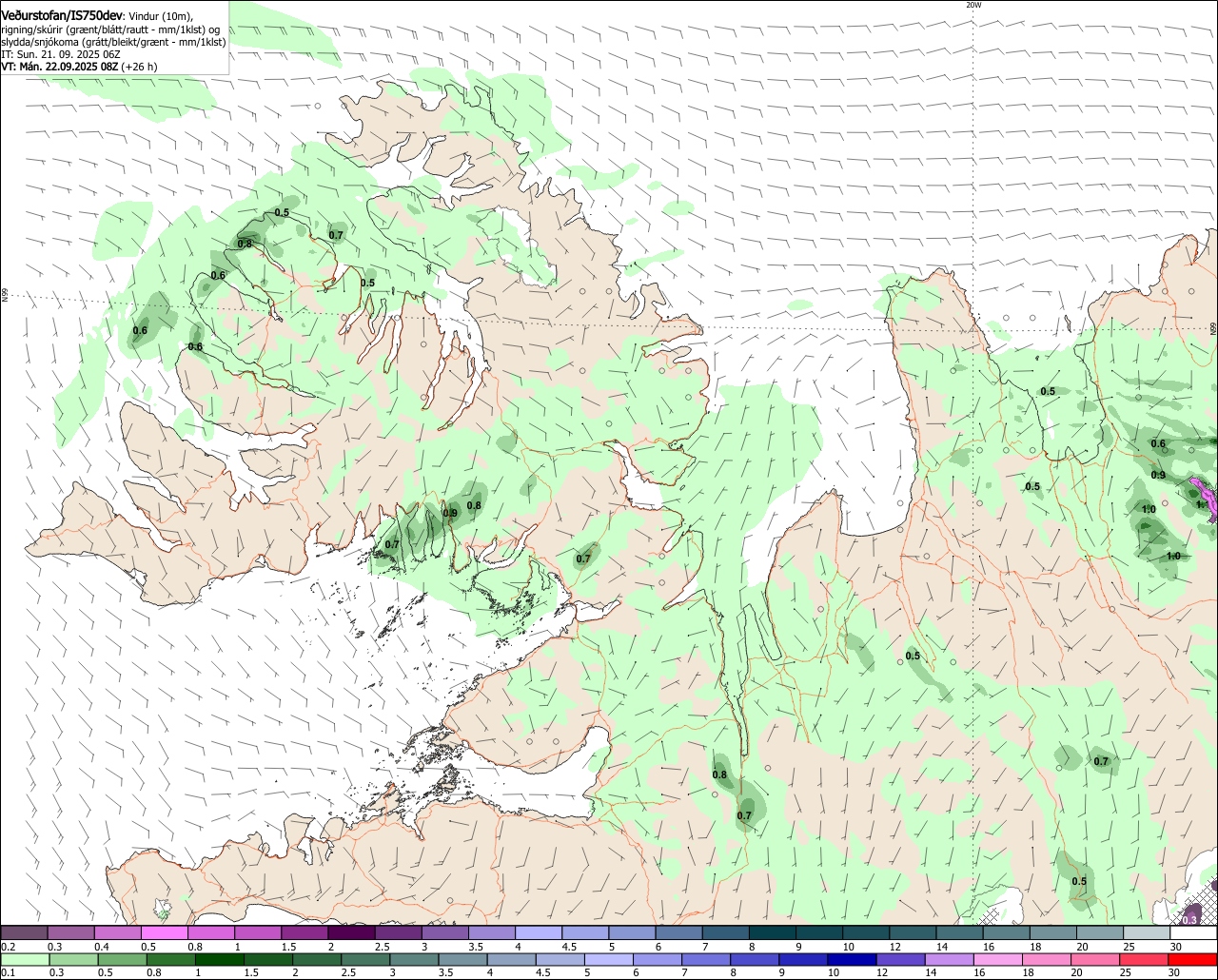Select the 'IT: Sun. 21. 09. 2025 06Z' line

point(60,54)
